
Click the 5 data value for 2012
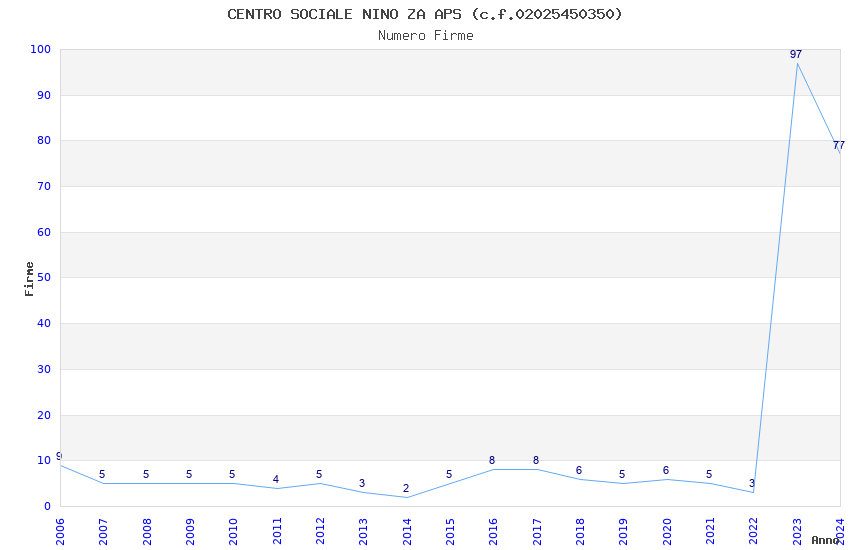(319, 475)
